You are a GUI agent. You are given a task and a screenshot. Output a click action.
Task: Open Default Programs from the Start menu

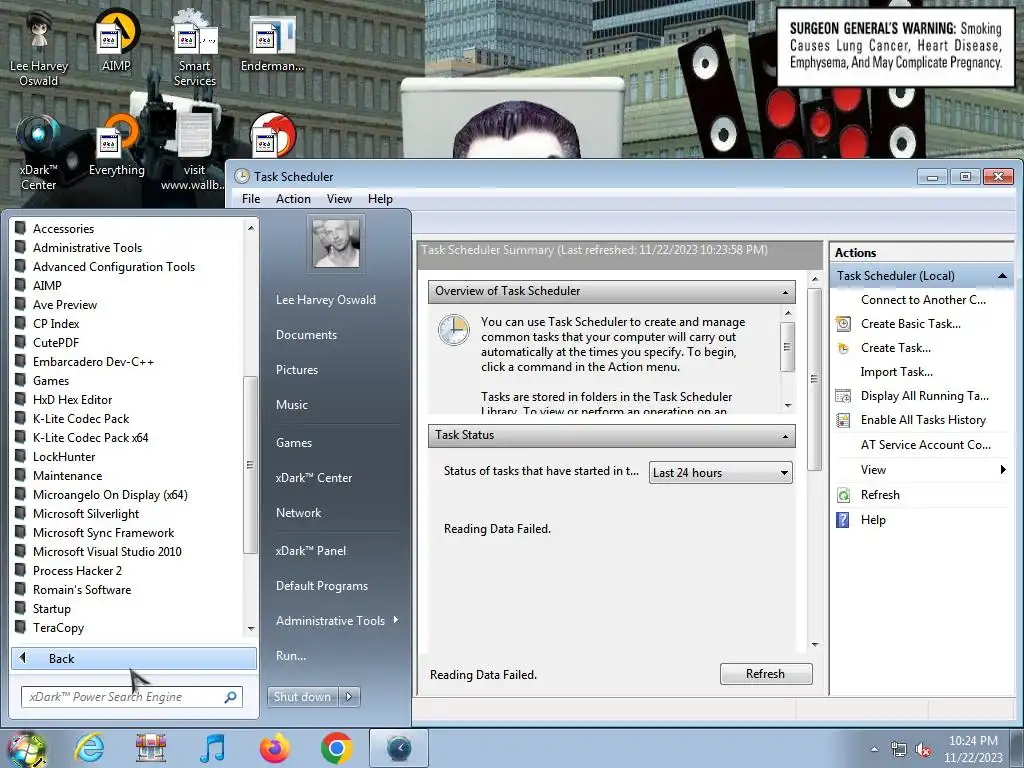click(x=322, y=586)
